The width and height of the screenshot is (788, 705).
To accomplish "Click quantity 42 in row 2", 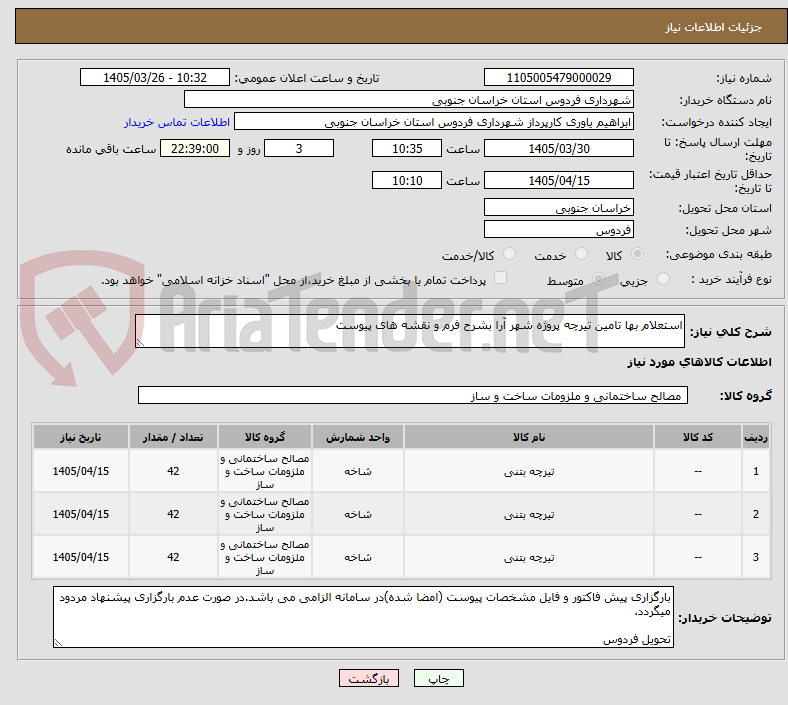I will tap(173, 515).
